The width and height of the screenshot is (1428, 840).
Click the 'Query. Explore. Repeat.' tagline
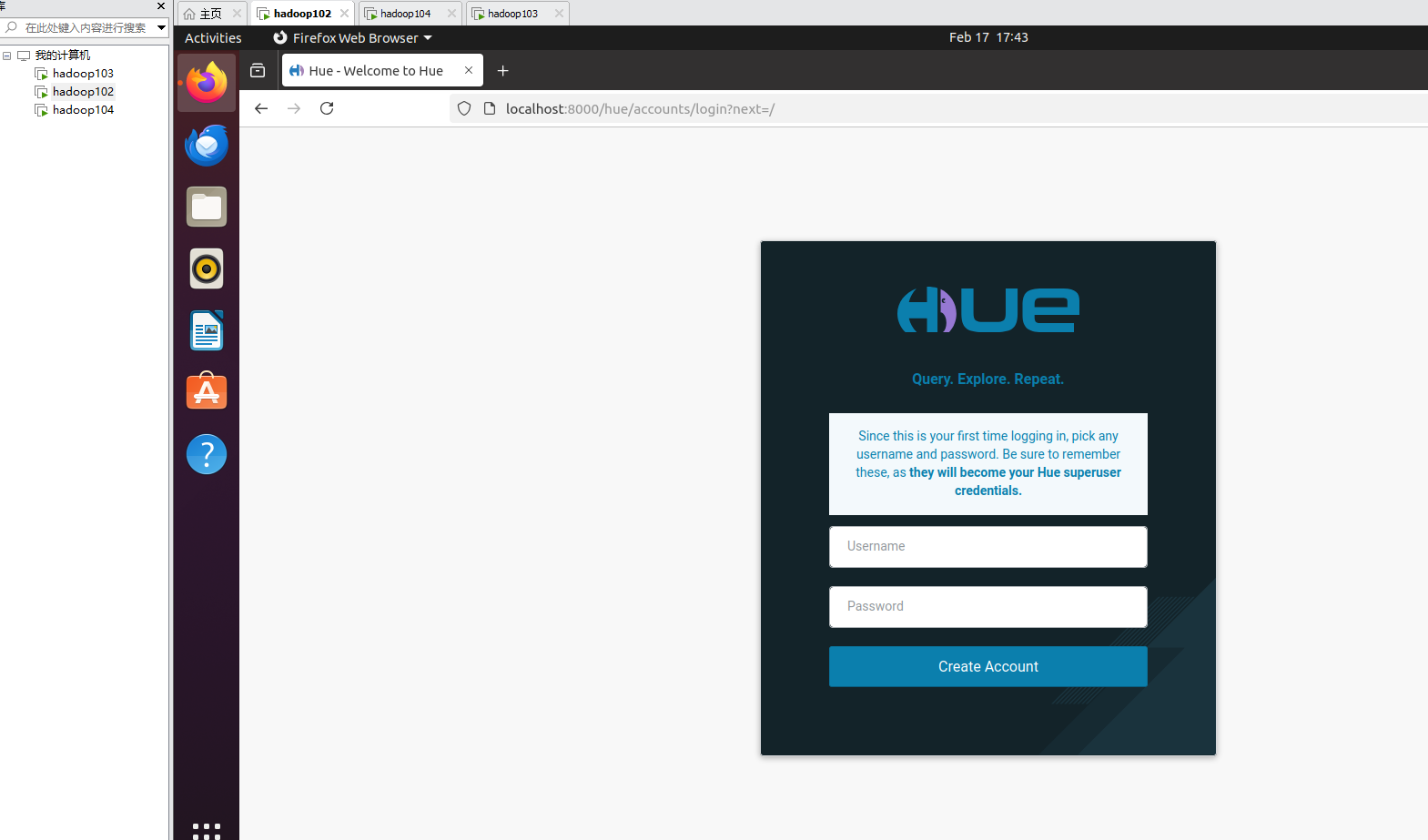point(988,379)
